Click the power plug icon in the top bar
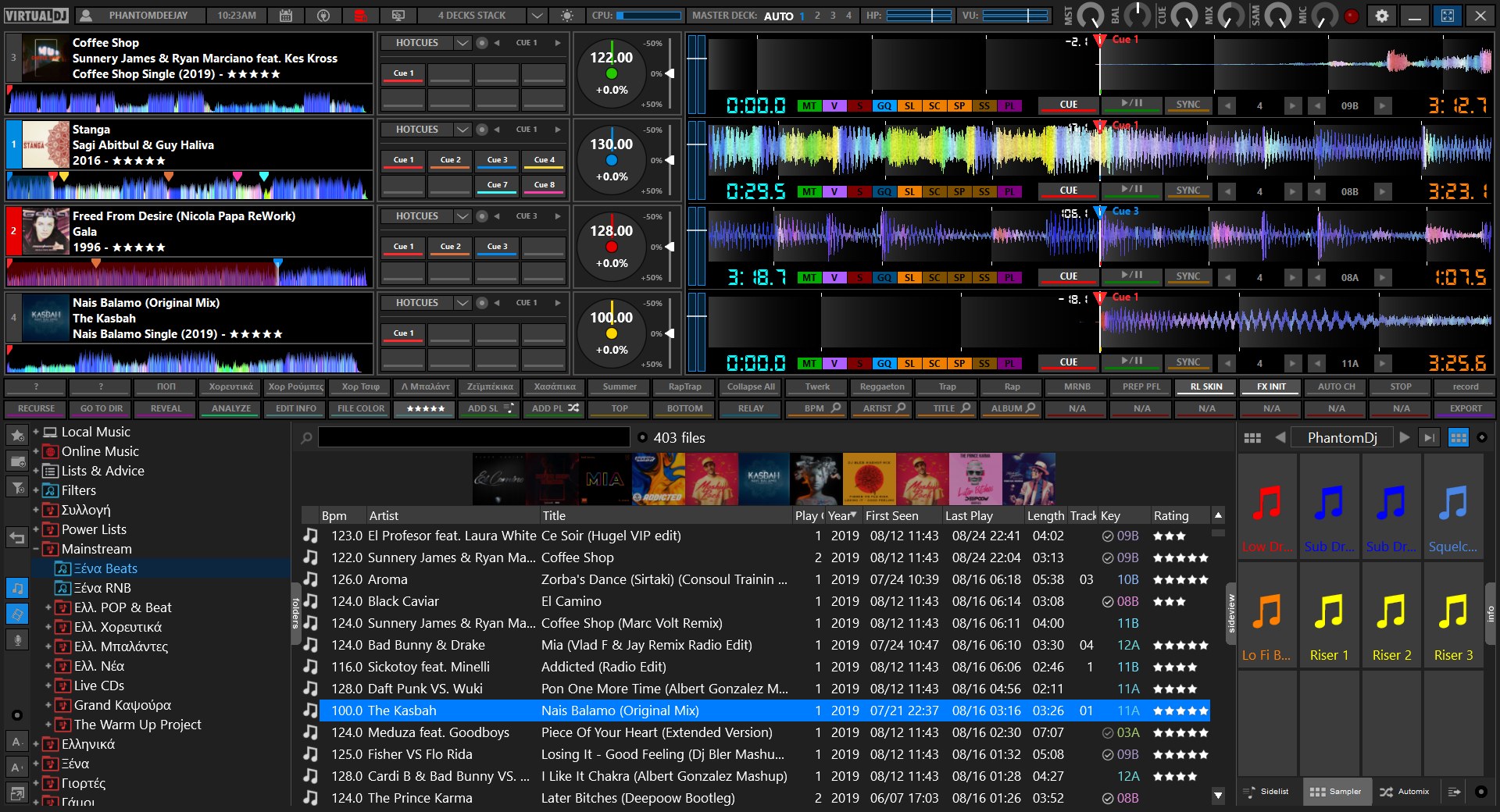 tap(323, 16)
